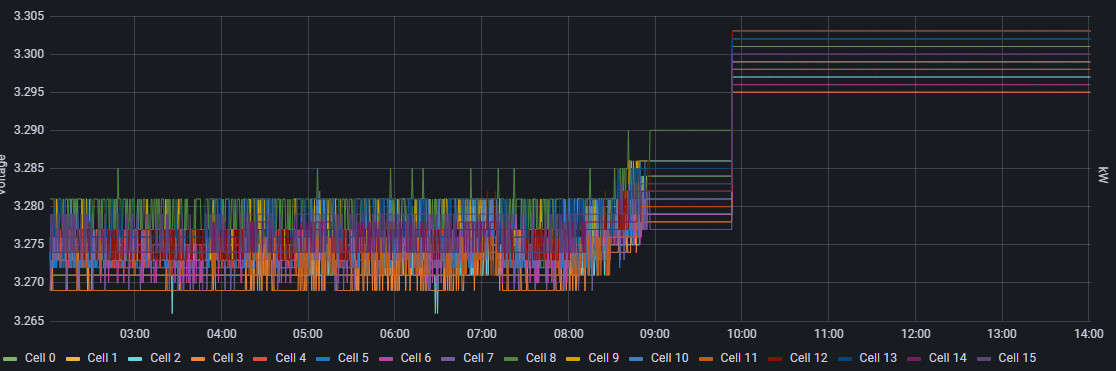This screenshot has width=1116, height=371.
Task: Toggle the Cell 14 series label
Action: (x=948, y=357)
